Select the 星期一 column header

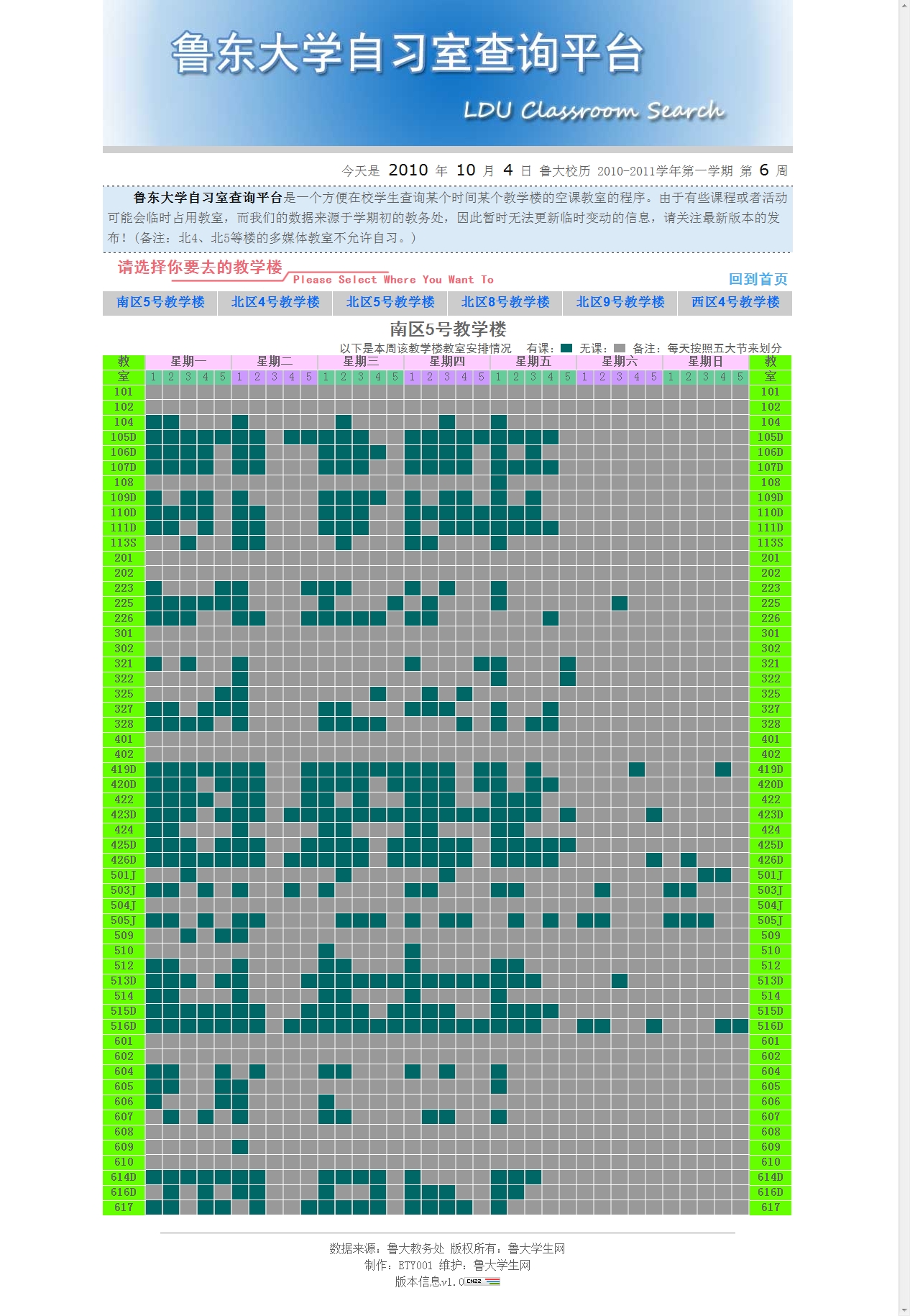188,362
